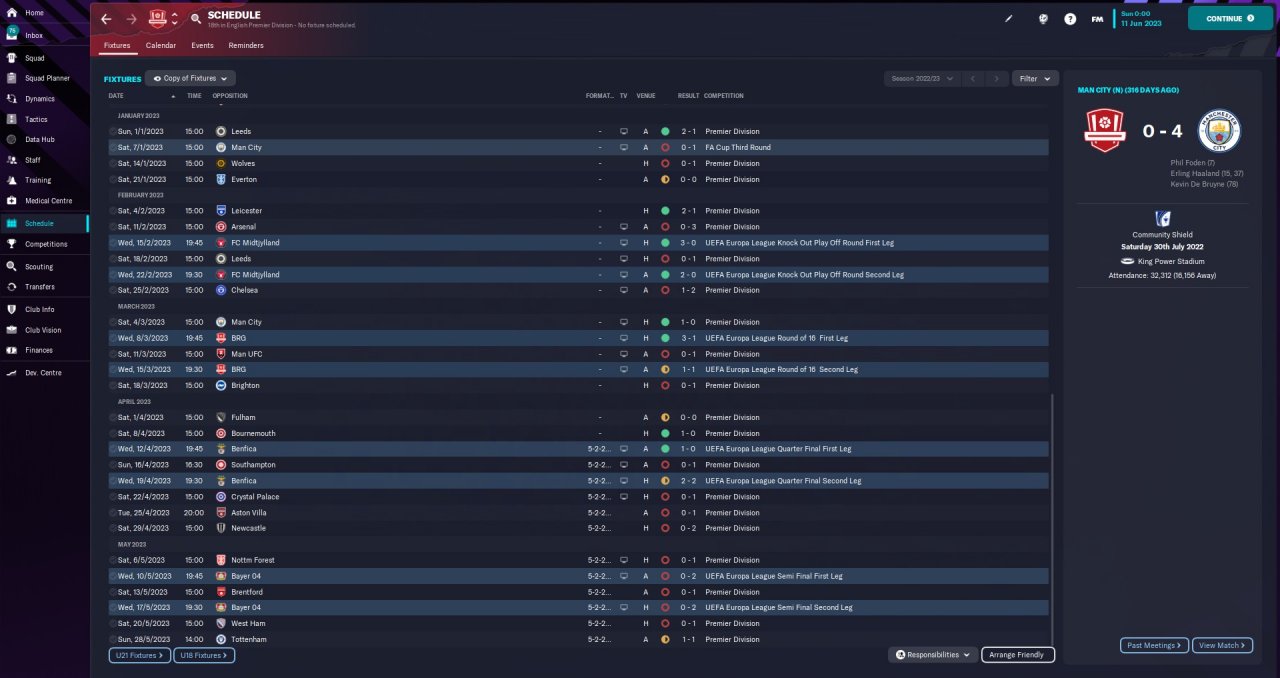
Task: Select the Wolves fixture on 14/1/2023
Action: point(578,163)
